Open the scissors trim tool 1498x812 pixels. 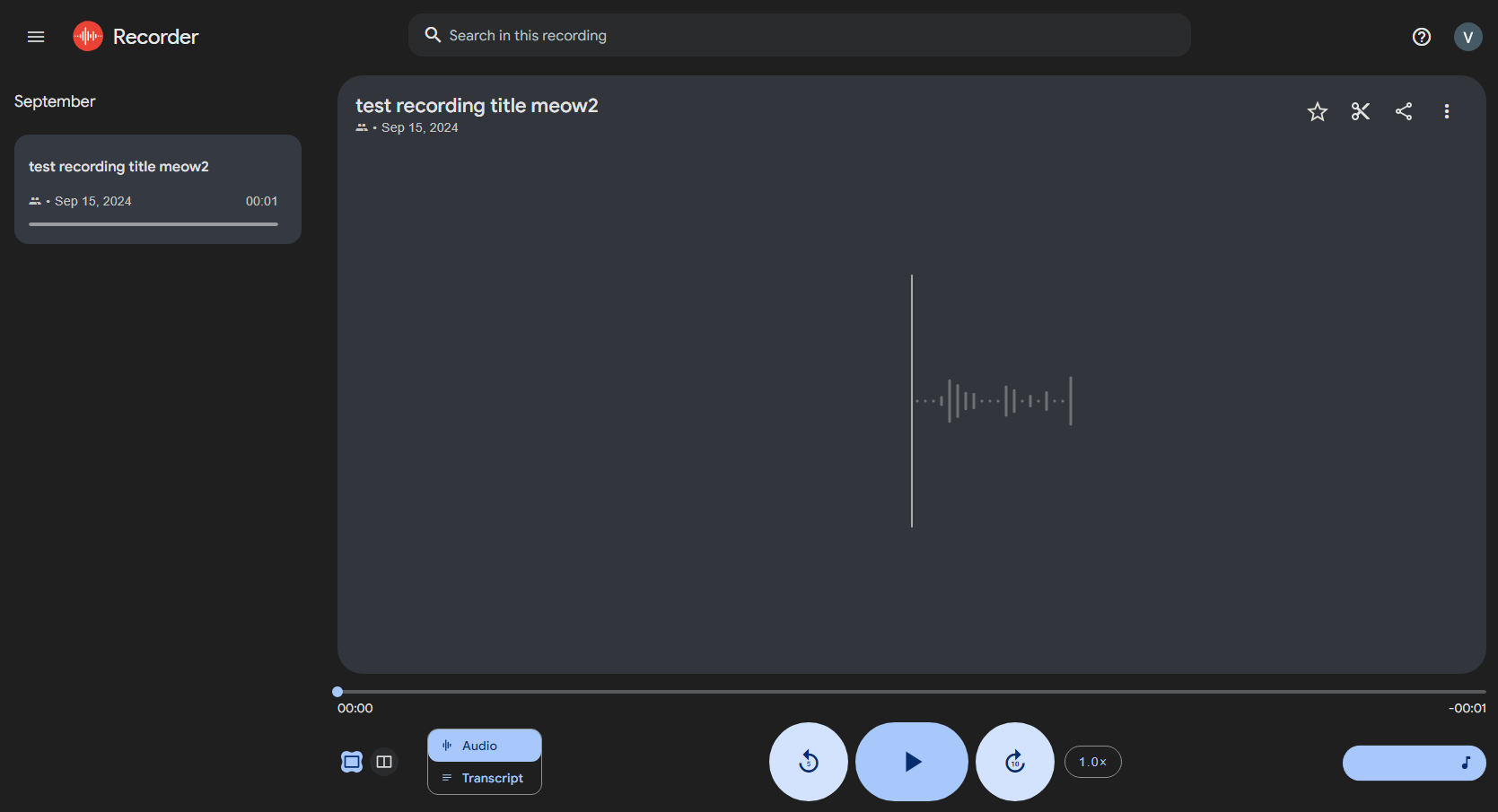coord(1361,111)
